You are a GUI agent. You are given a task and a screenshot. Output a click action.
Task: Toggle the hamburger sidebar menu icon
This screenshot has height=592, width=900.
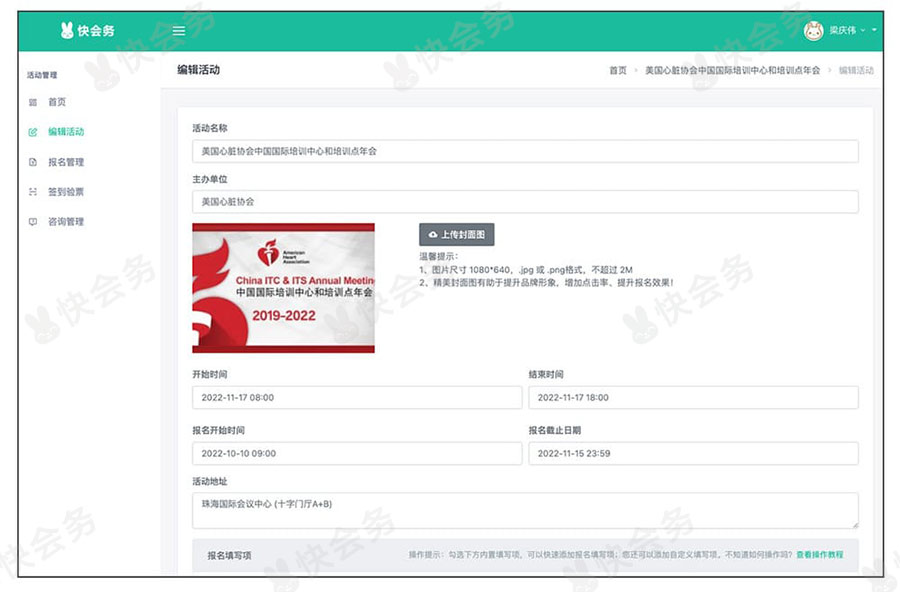pyautogui.click(x=179, y=31)
